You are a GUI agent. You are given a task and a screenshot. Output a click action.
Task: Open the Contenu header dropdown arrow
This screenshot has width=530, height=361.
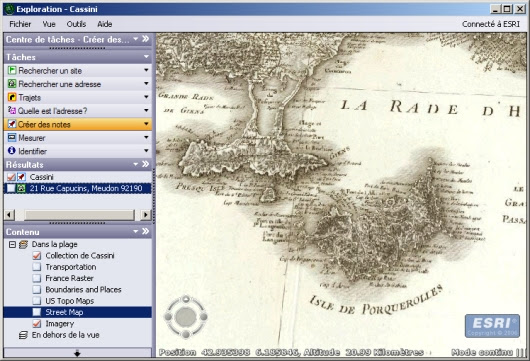point(136,231)
